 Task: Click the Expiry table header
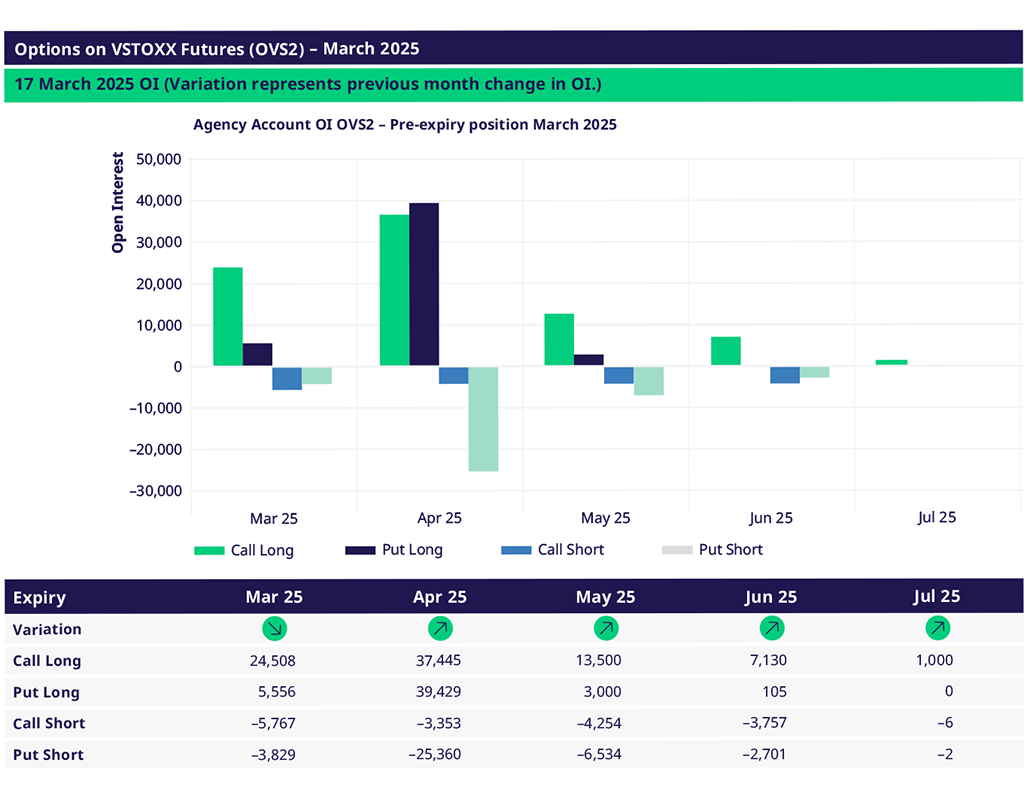pyautogui.click(x=40, y=597)
